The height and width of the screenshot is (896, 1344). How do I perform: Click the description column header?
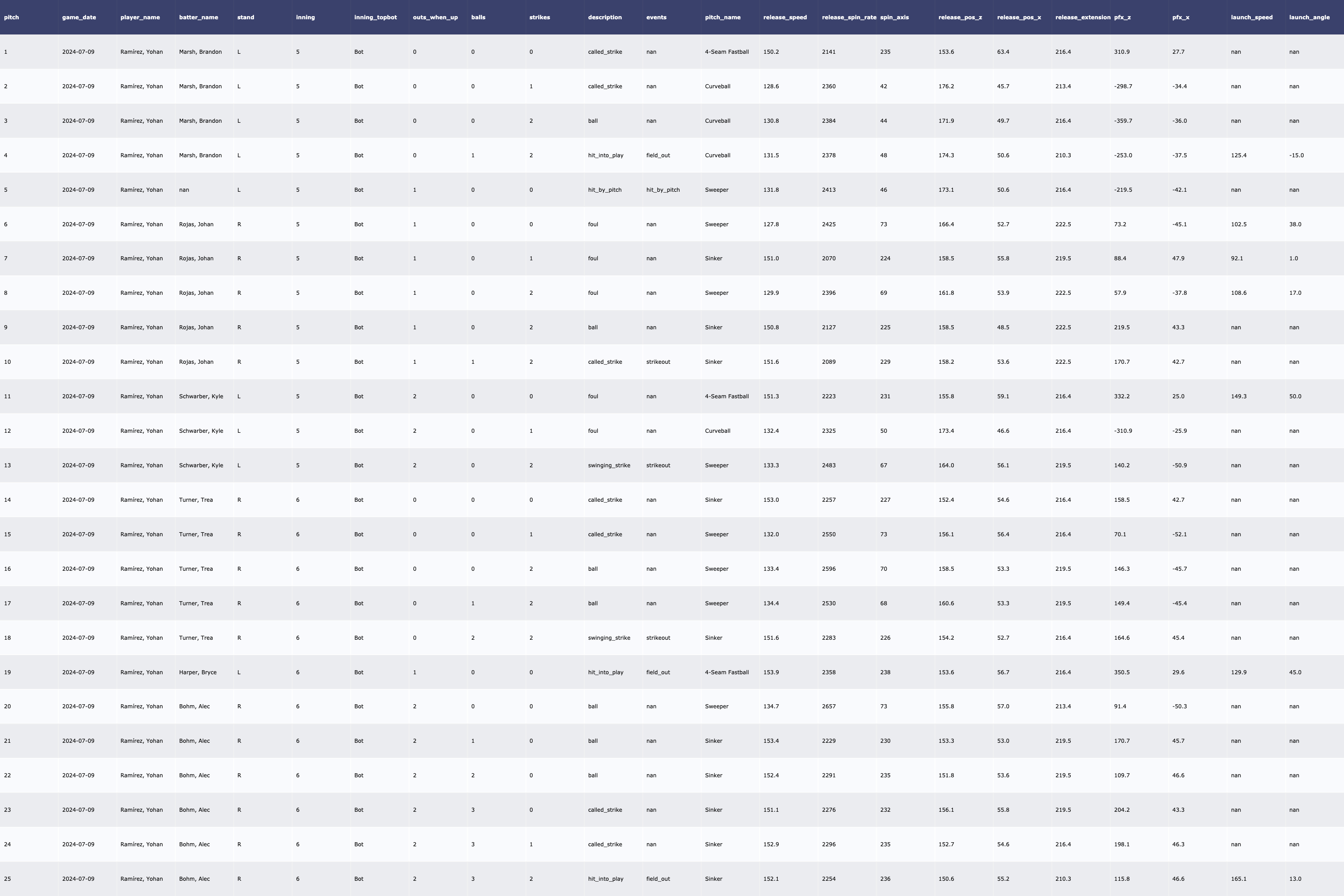tap(604, 17)
